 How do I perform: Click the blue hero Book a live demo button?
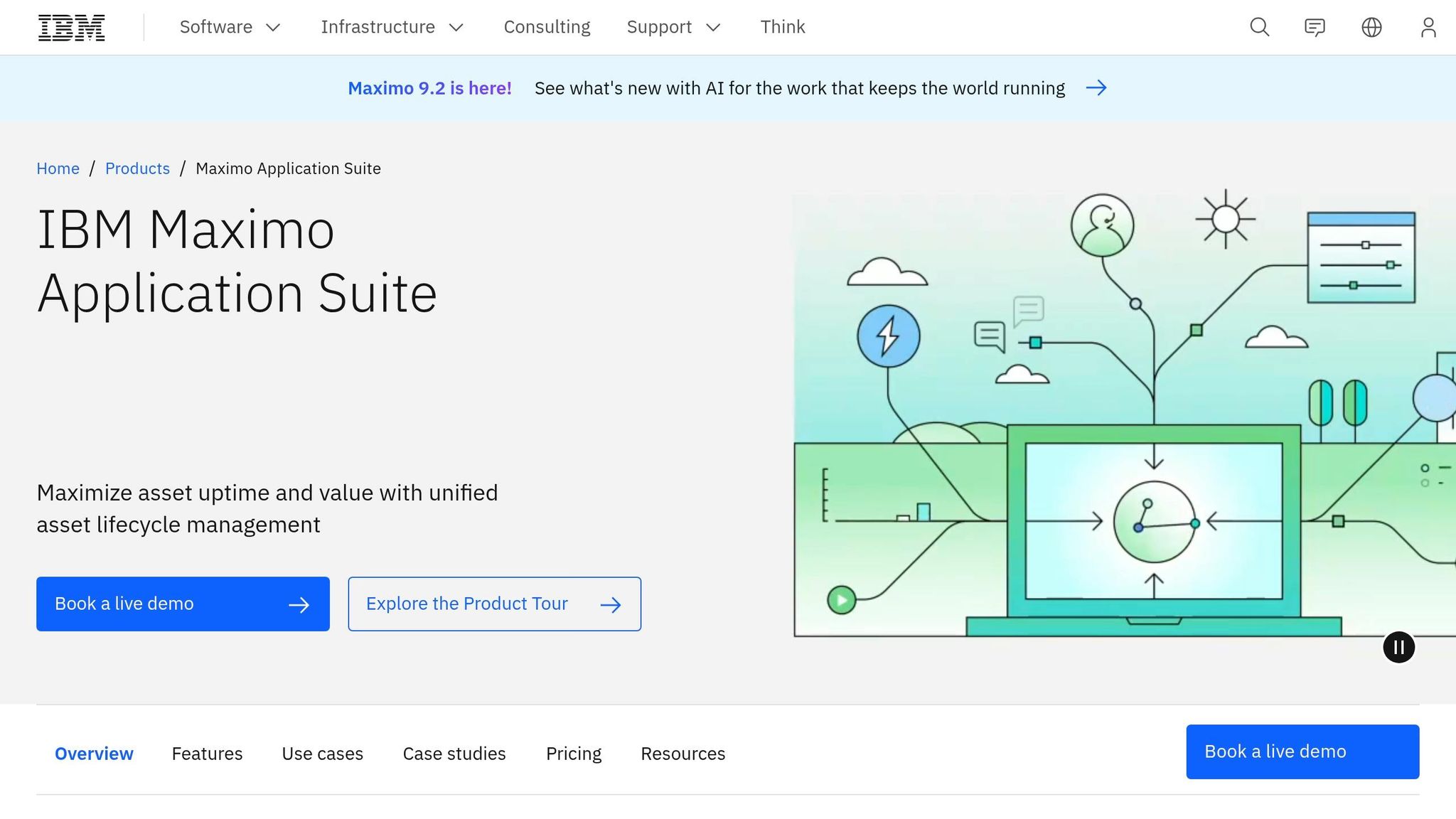coord(183,604)
